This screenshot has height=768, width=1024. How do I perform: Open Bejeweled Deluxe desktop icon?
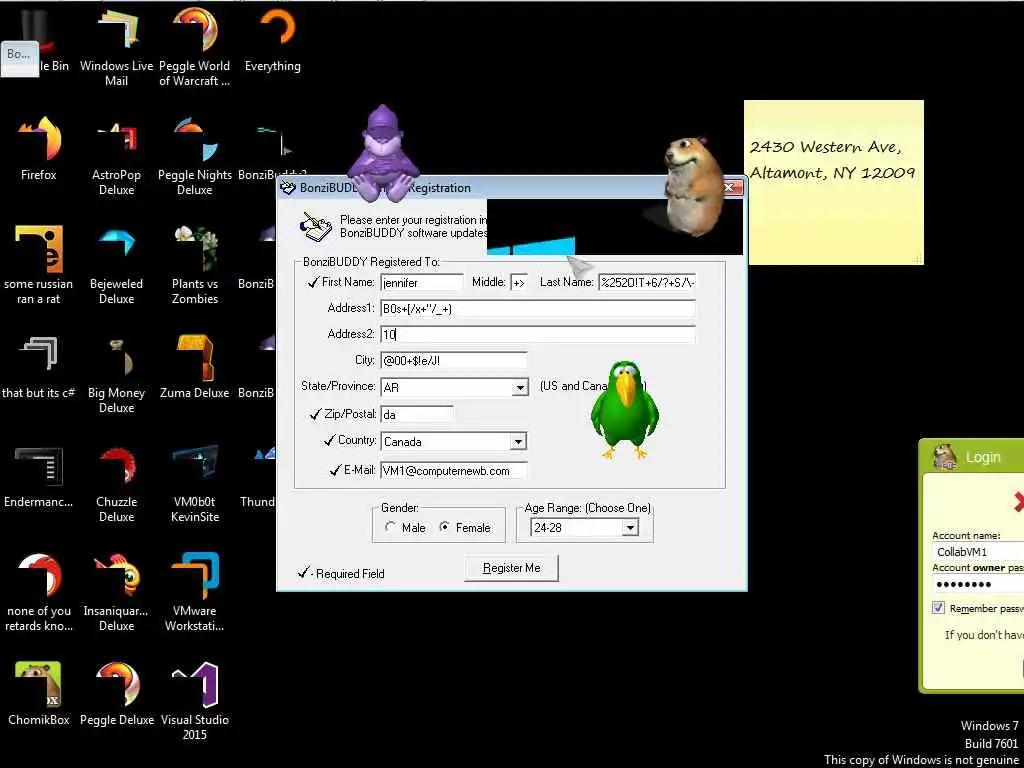[116, 265]
